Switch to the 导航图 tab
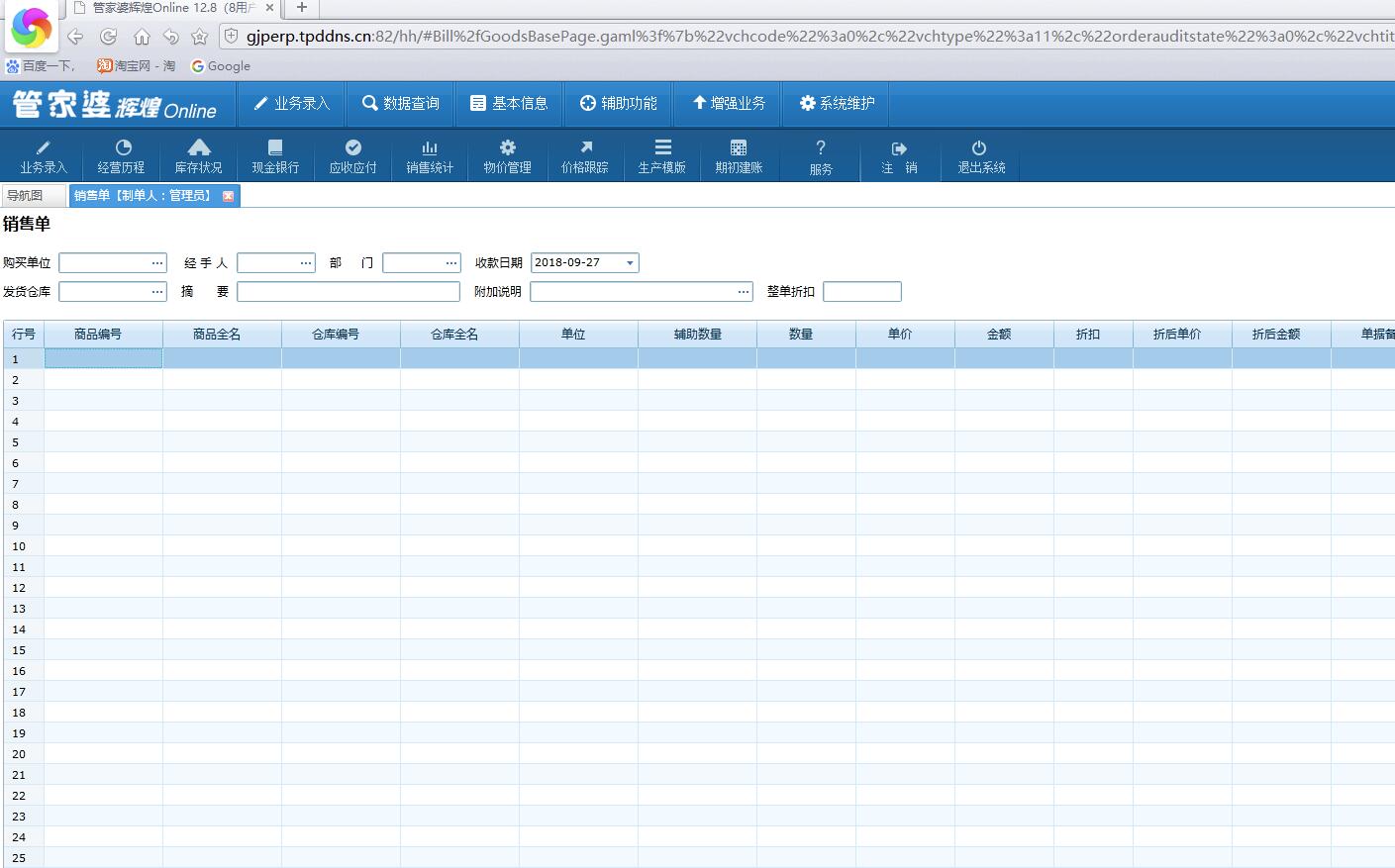 click(x=26, y=196)
